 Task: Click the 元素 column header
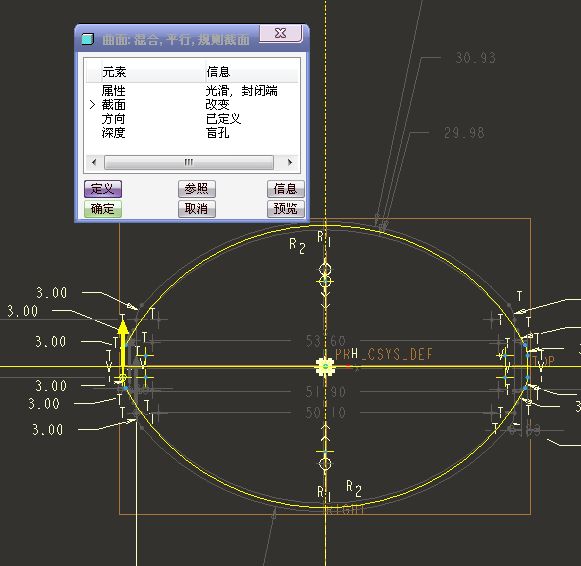pyautogui.click(x=114, y=71)
